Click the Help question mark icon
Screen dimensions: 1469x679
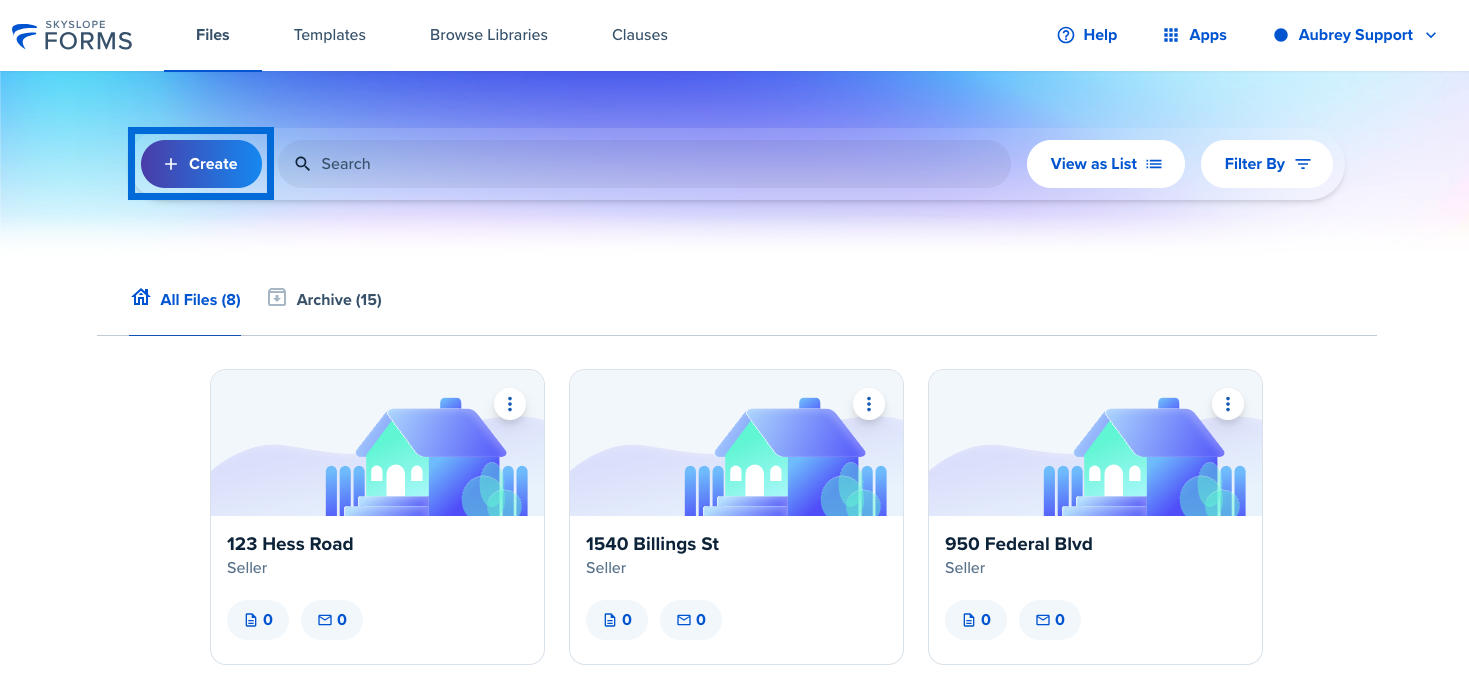pyautogui.click(x=1066, y=35)
